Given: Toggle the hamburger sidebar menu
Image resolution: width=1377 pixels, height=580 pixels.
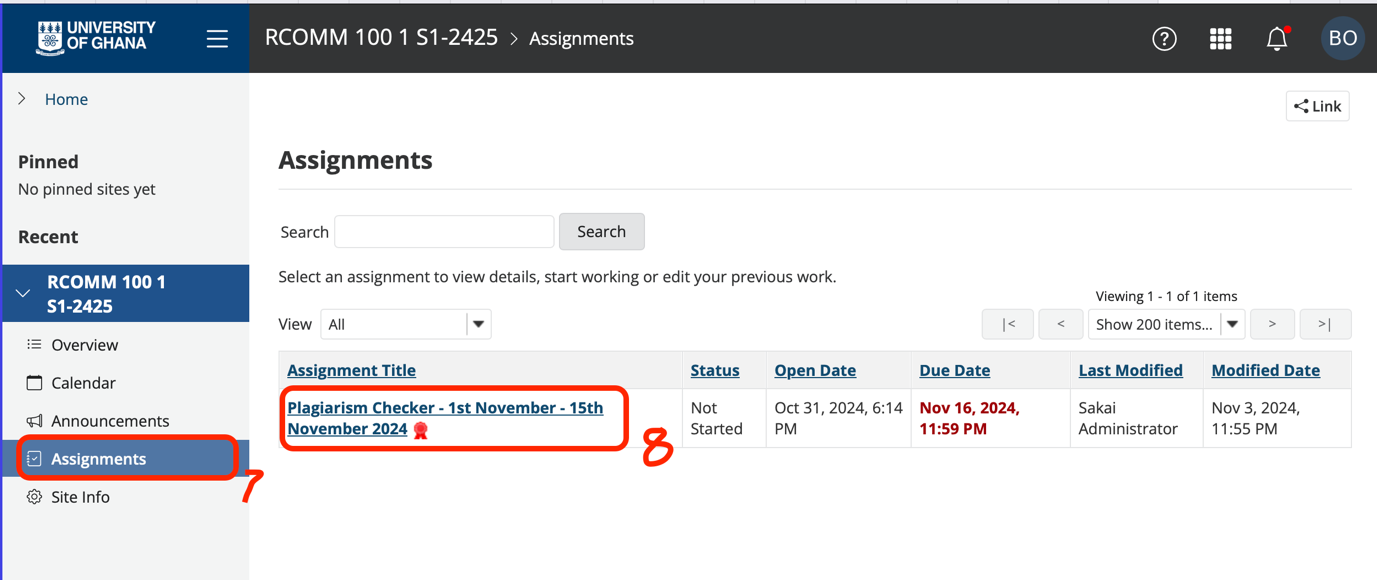Looking at the screenshot, I should click(x=217, y=39).
